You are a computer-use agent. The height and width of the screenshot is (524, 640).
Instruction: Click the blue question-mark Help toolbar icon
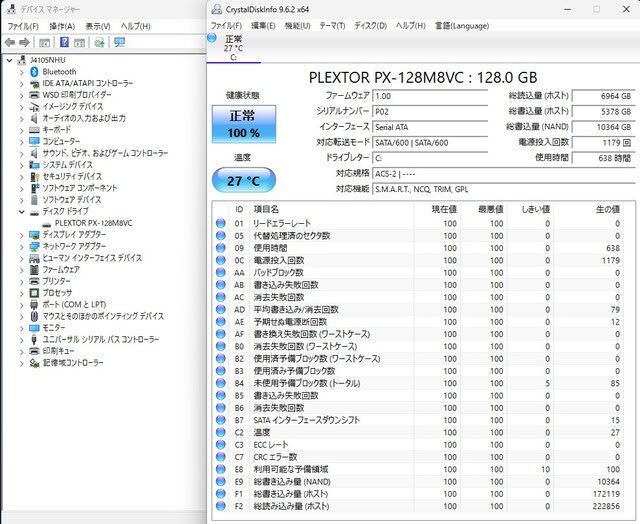click(64, 42)
